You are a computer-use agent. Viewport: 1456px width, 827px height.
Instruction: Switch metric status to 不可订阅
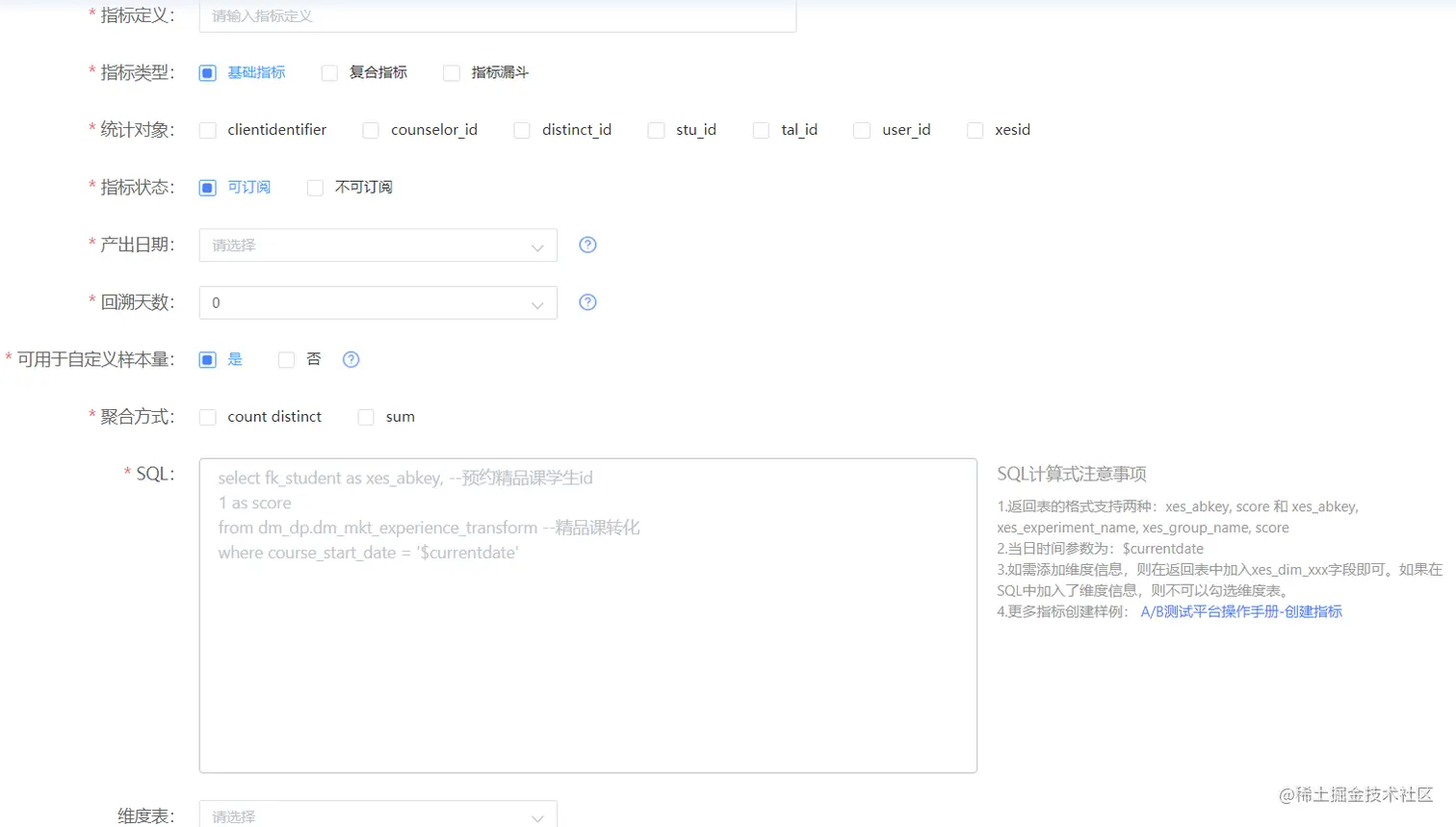click(315, 187)
